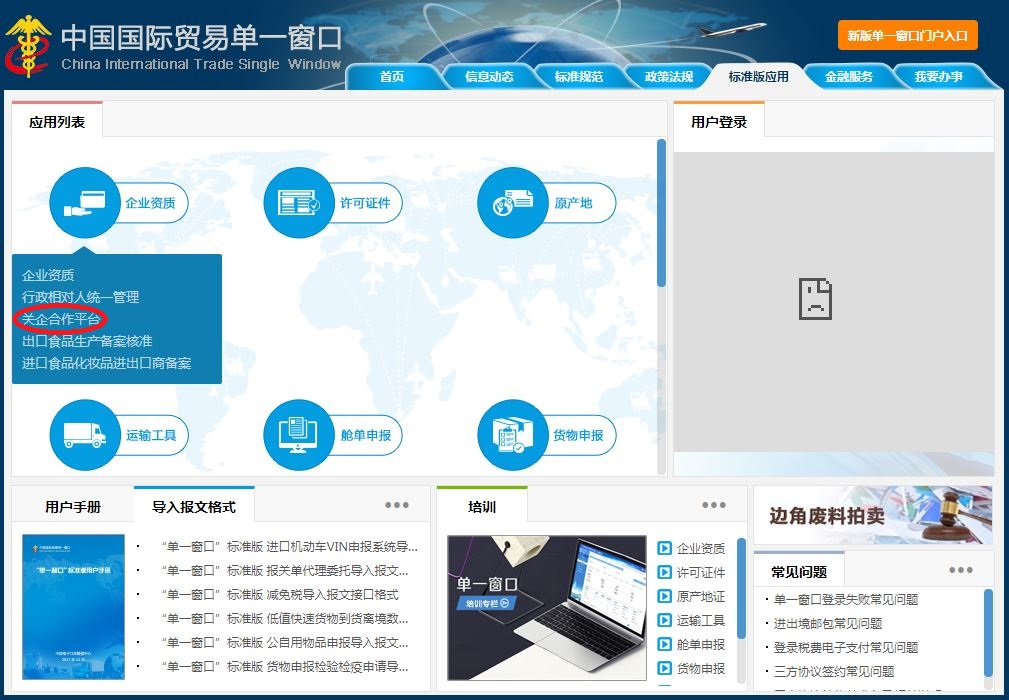The width and height of the screenshot is (1009, 700).
Task: Choose 企业资质 in the dropdown submenu
Action: pos(48,275)
